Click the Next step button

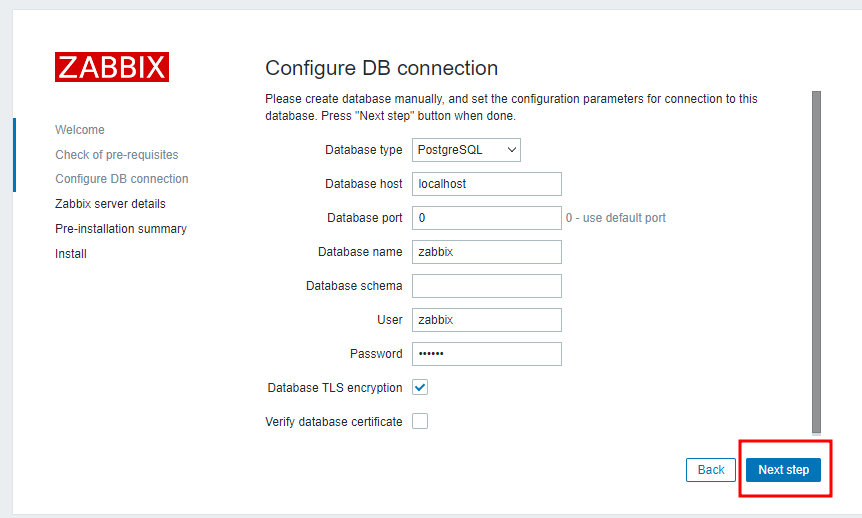(x=783, y=470)
